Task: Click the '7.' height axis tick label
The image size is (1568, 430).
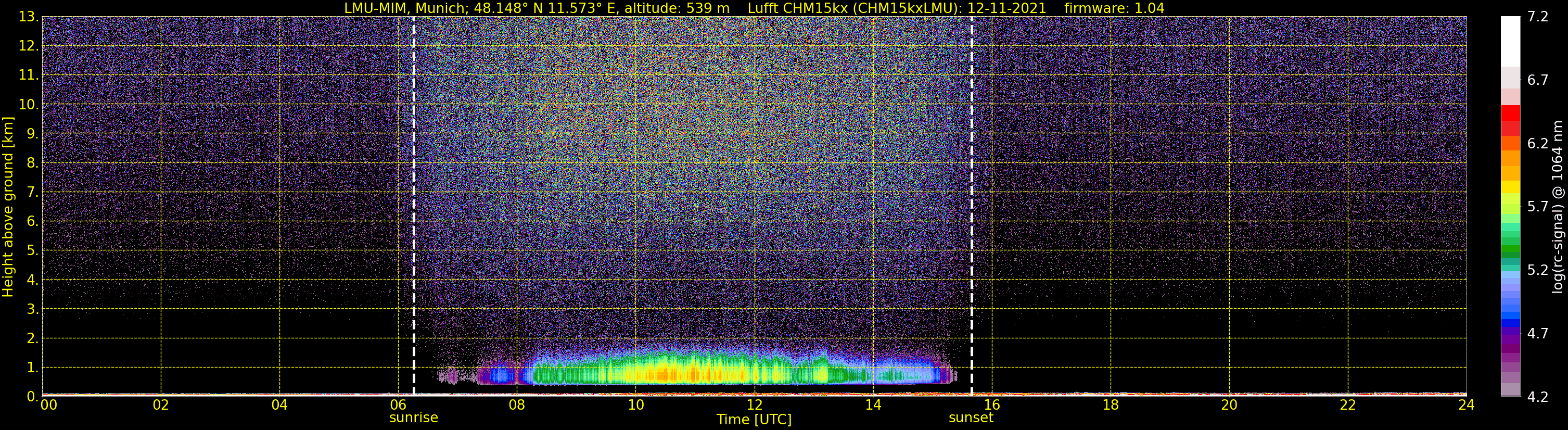Action: (x=33, y=192)
